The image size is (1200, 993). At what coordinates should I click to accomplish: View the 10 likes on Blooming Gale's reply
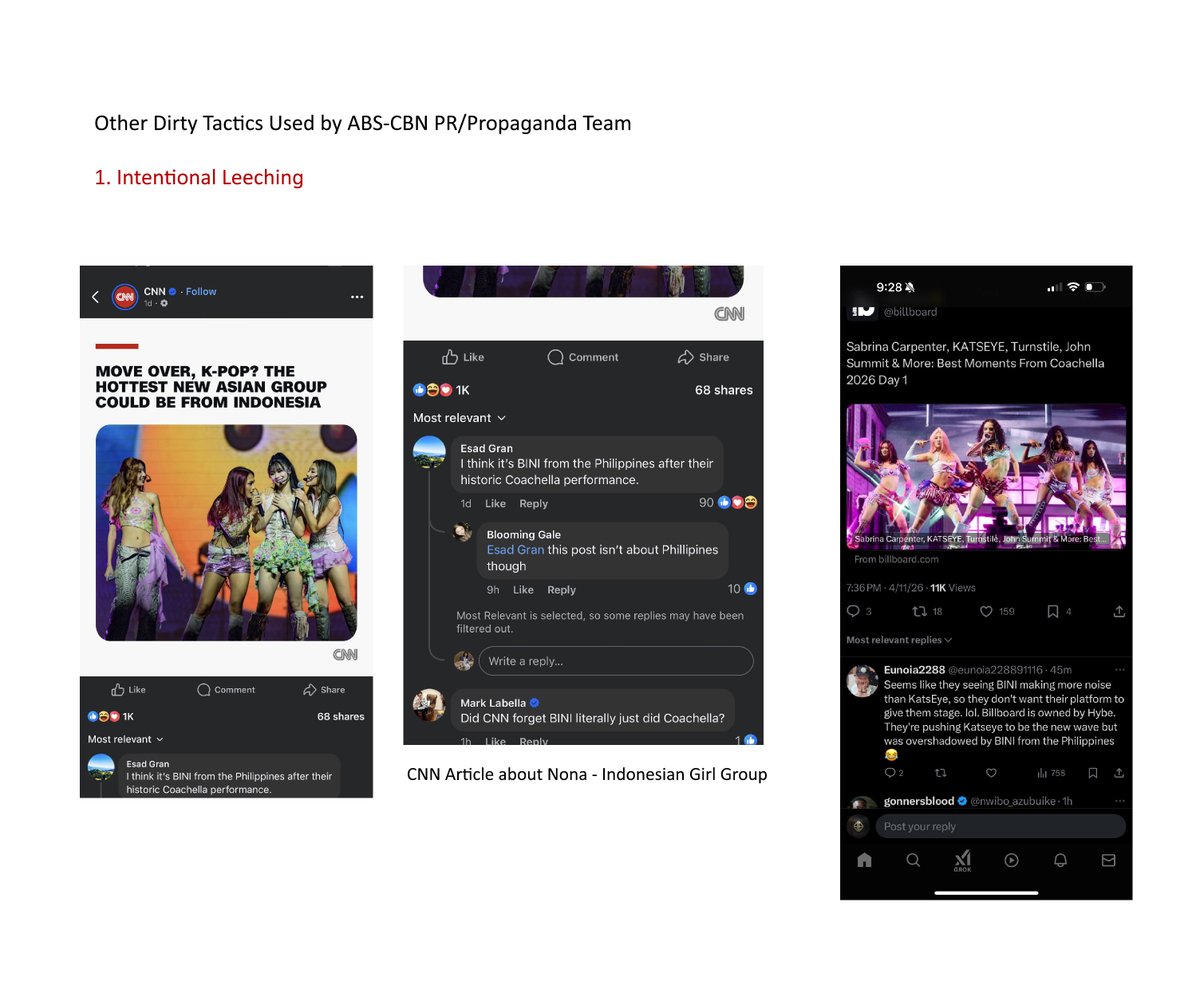tap(742, 589)
